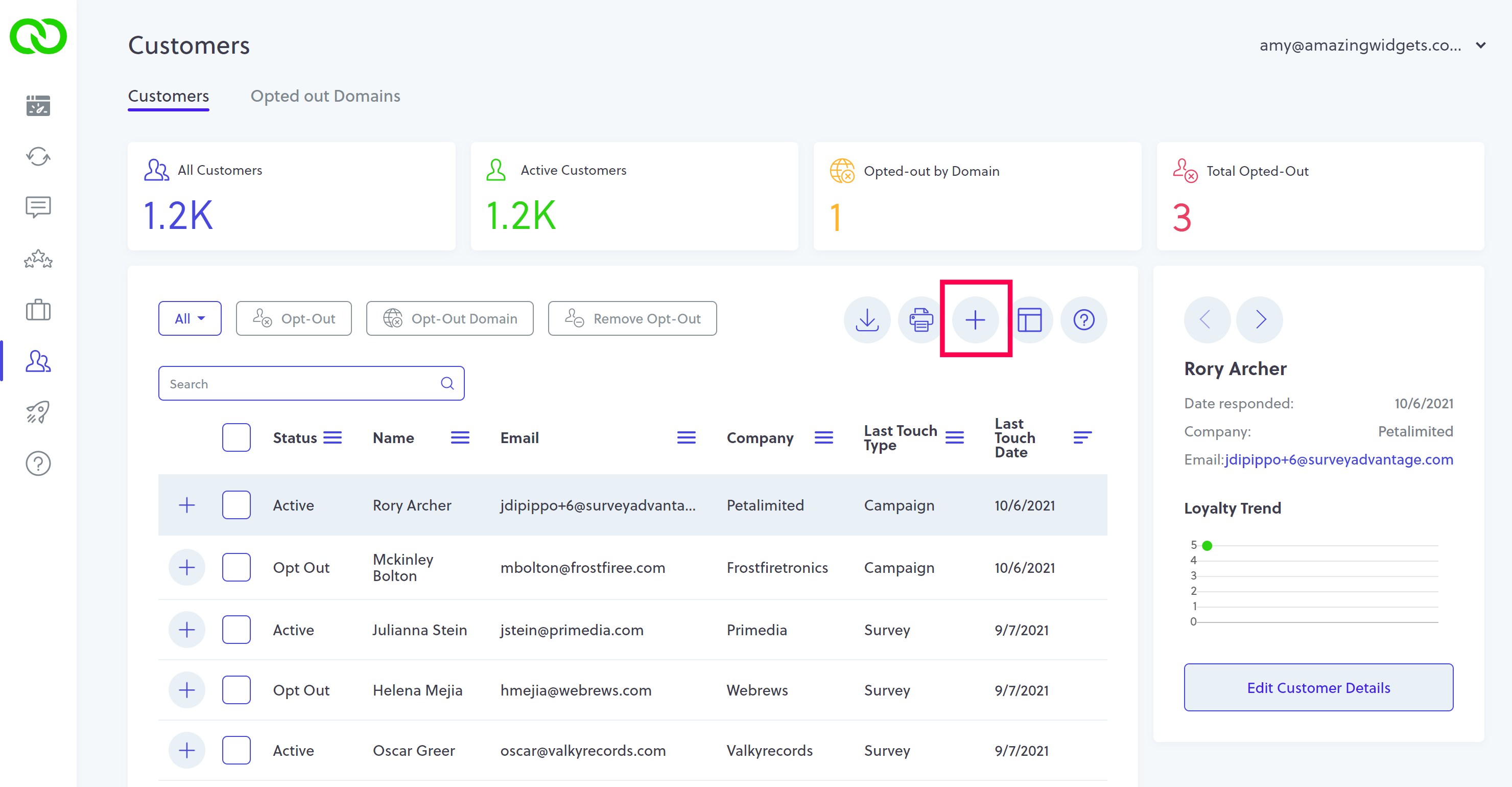This screenshot has height=787, width=1512.
Task: Open the All filter dropdown
Action: pyautogui.click(x=190, y=318)
